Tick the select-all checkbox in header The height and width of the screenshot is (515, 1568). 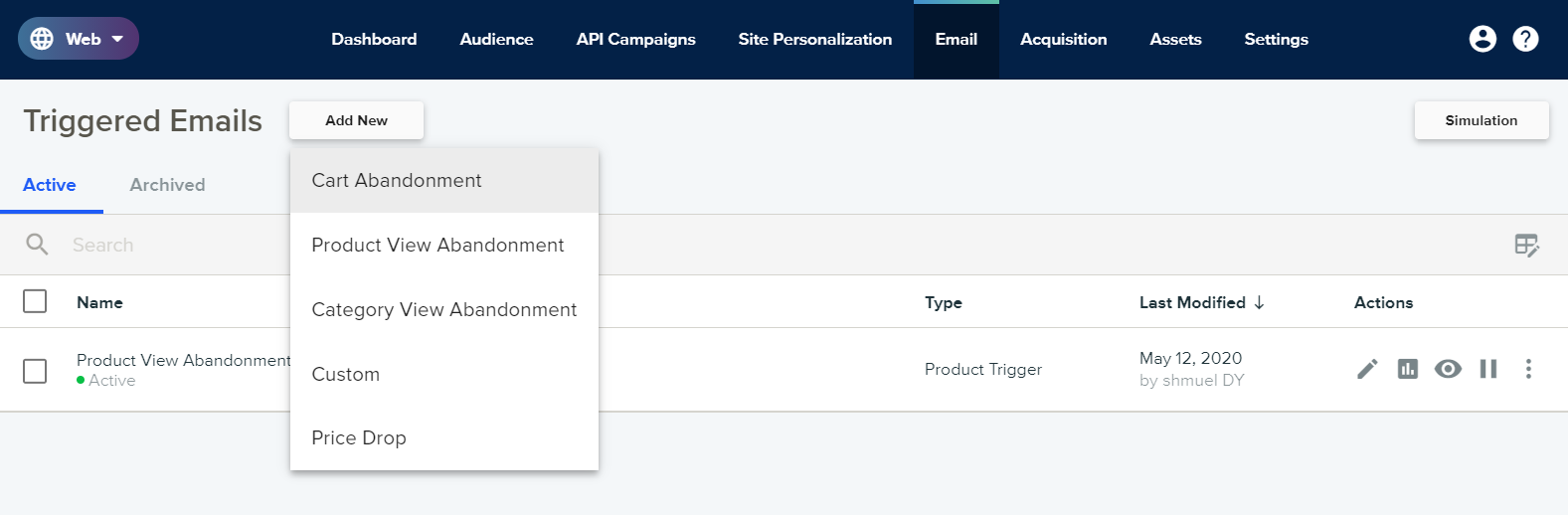click(35, 301)
